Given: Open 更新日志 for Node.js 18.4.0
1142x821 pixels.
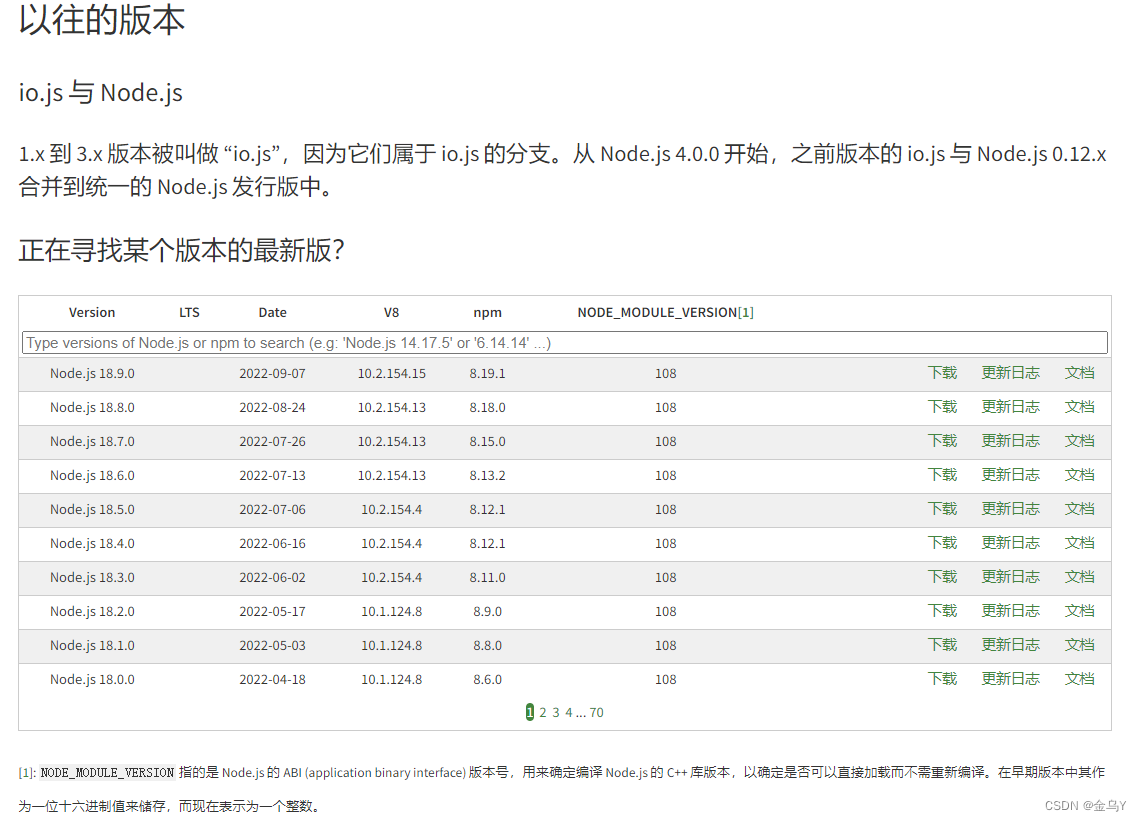Looking at the screenshot, I should point(1010,543).
